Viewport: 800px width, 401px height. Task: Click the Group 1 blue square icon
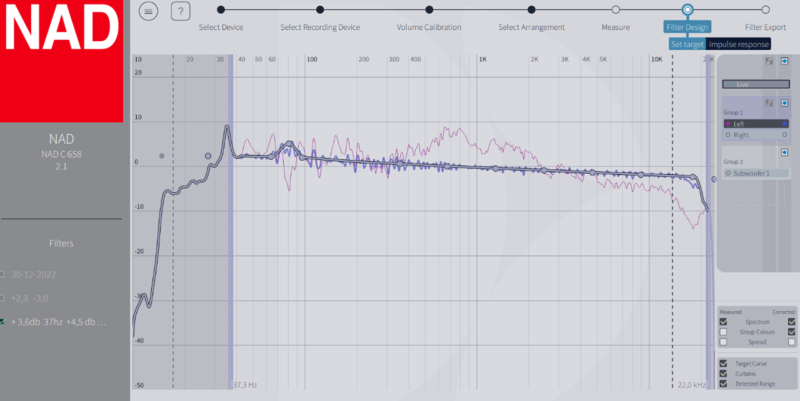coord(785,103)
